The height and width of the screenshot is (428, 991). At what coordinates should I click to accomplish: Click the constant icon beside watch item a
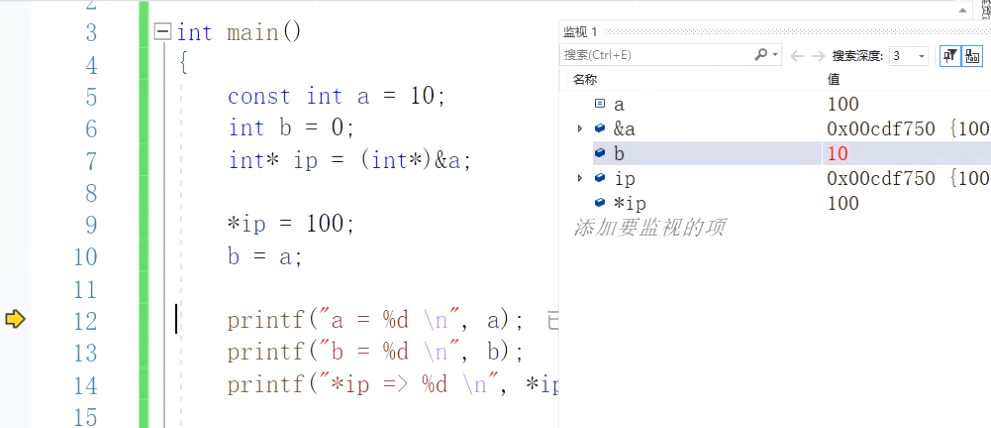(600, 103)
